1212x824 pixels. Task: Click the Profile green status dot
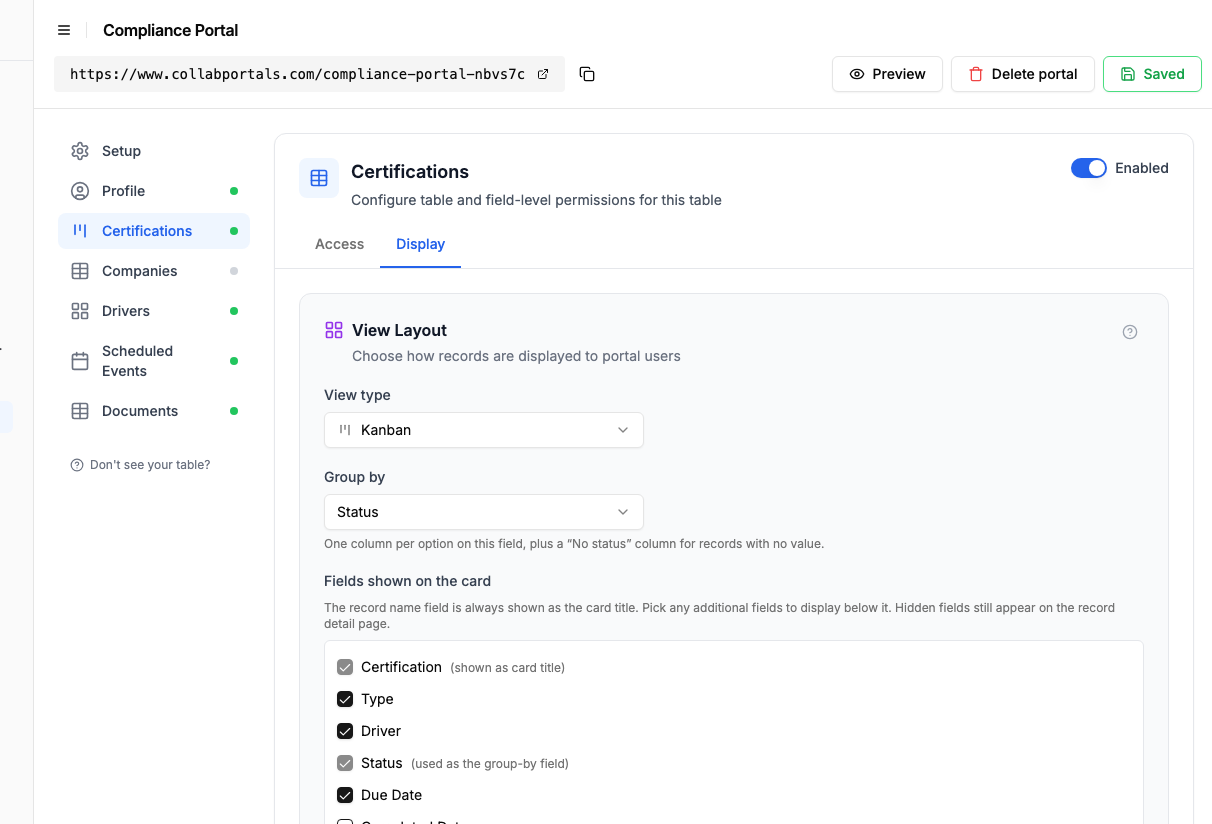pyautogui.click(x=234, y=191)
